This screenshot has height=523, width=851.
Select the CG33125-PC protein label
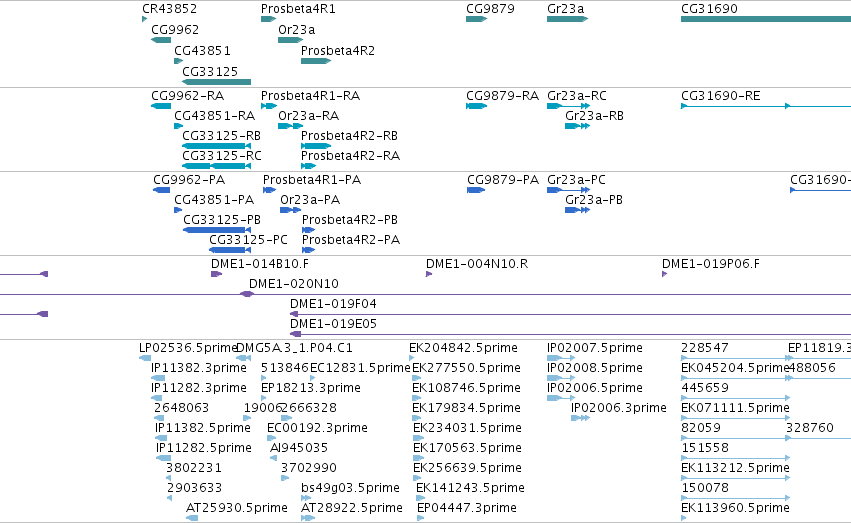(248, 240)
